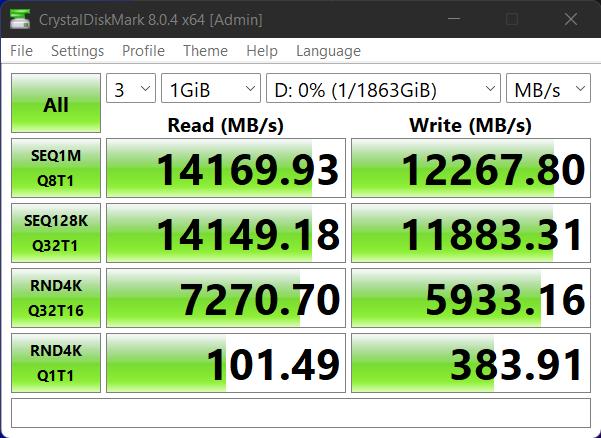This screenshot has width=601, height=438.
Task: Click the RND4K Q1T1 write result 383.91
Action: click(471, 364)
